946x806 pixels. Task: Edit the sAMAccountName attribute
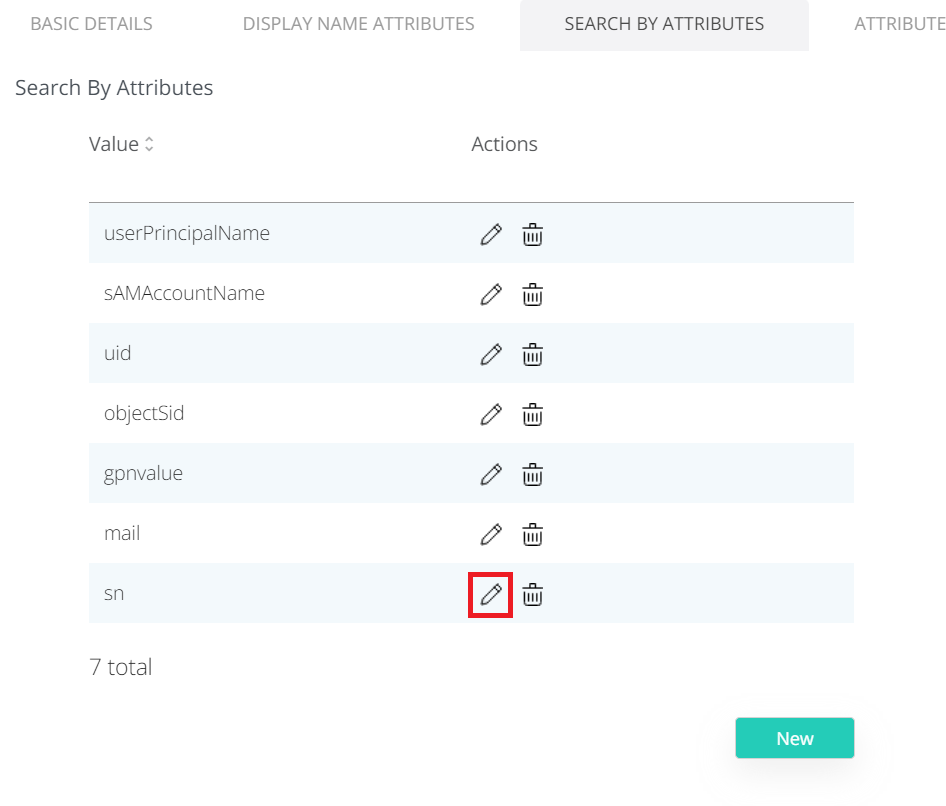(490, 295)
